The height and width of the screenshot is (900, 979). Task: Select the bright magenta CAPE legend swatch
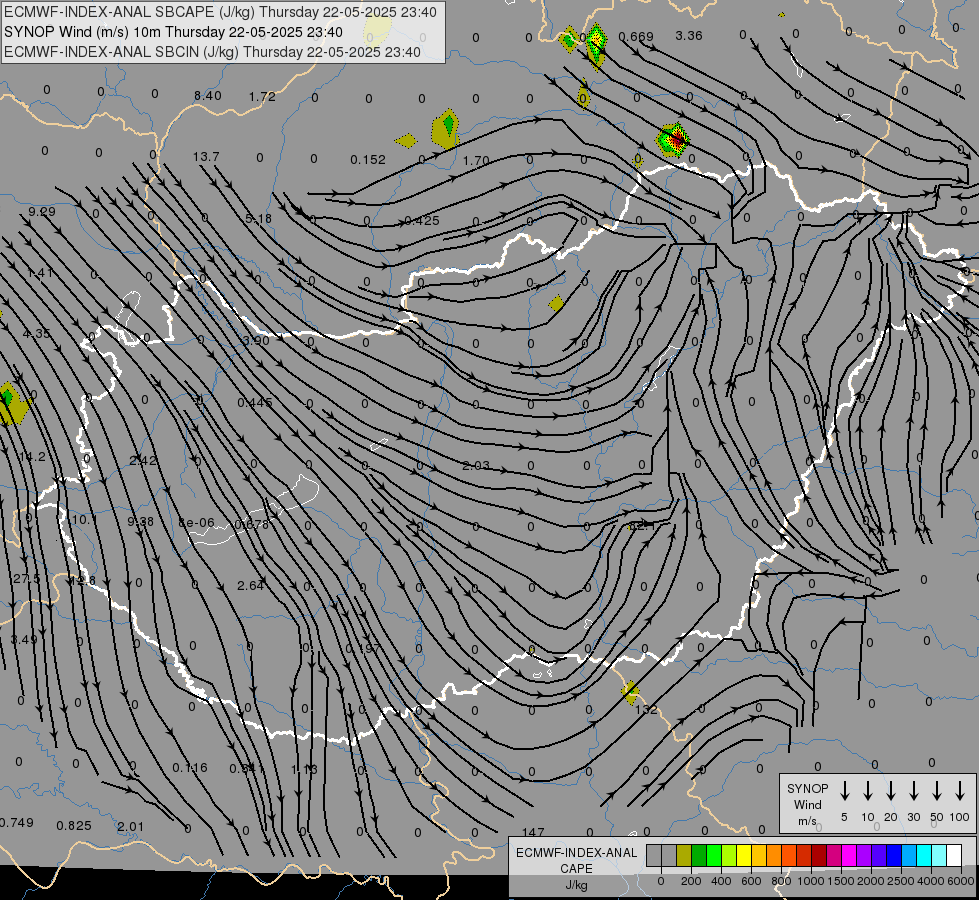click(849, 856)
